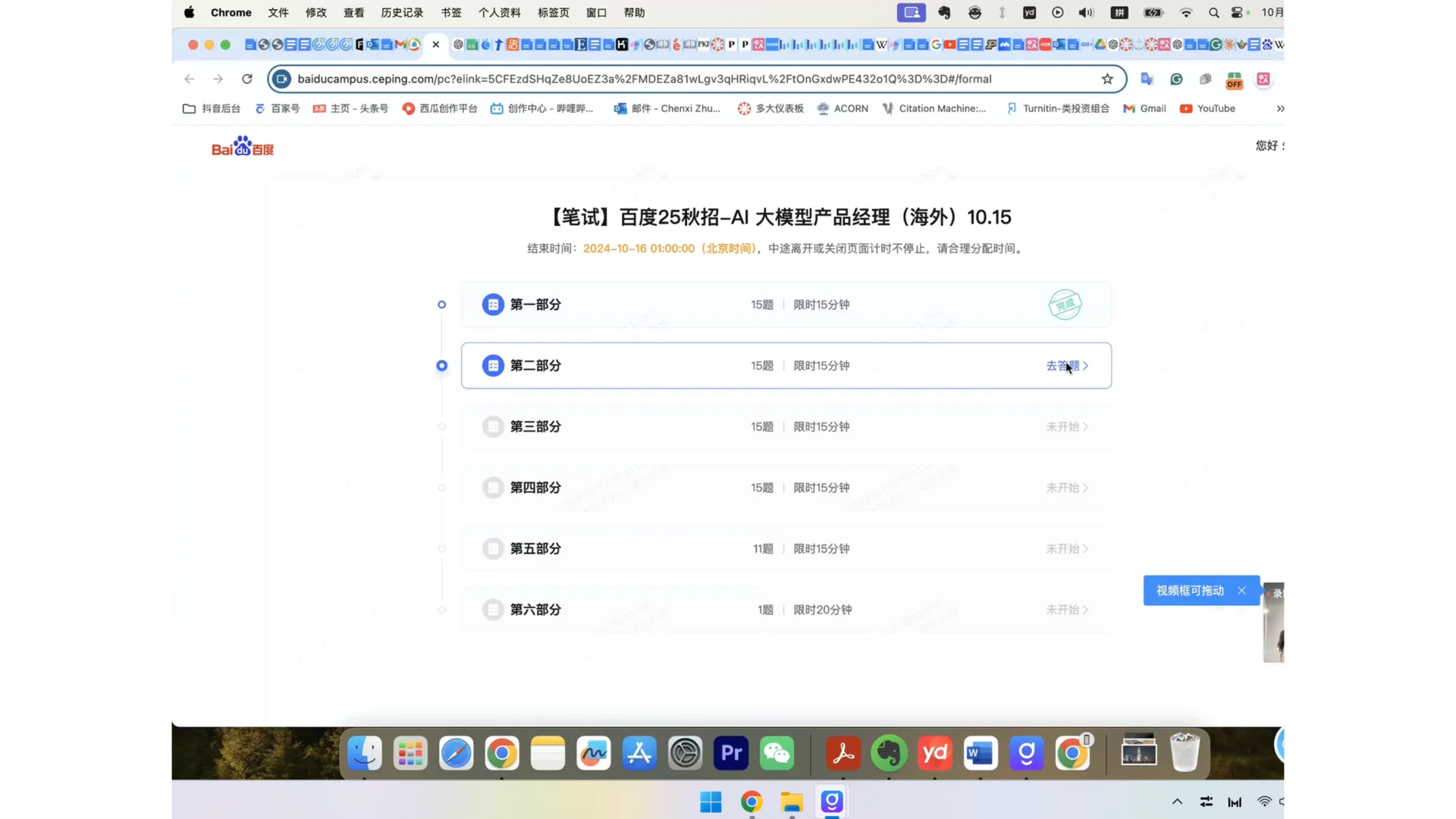Open Evernote from the dock
1456x819 pixels.
click(x=889, y=753)
